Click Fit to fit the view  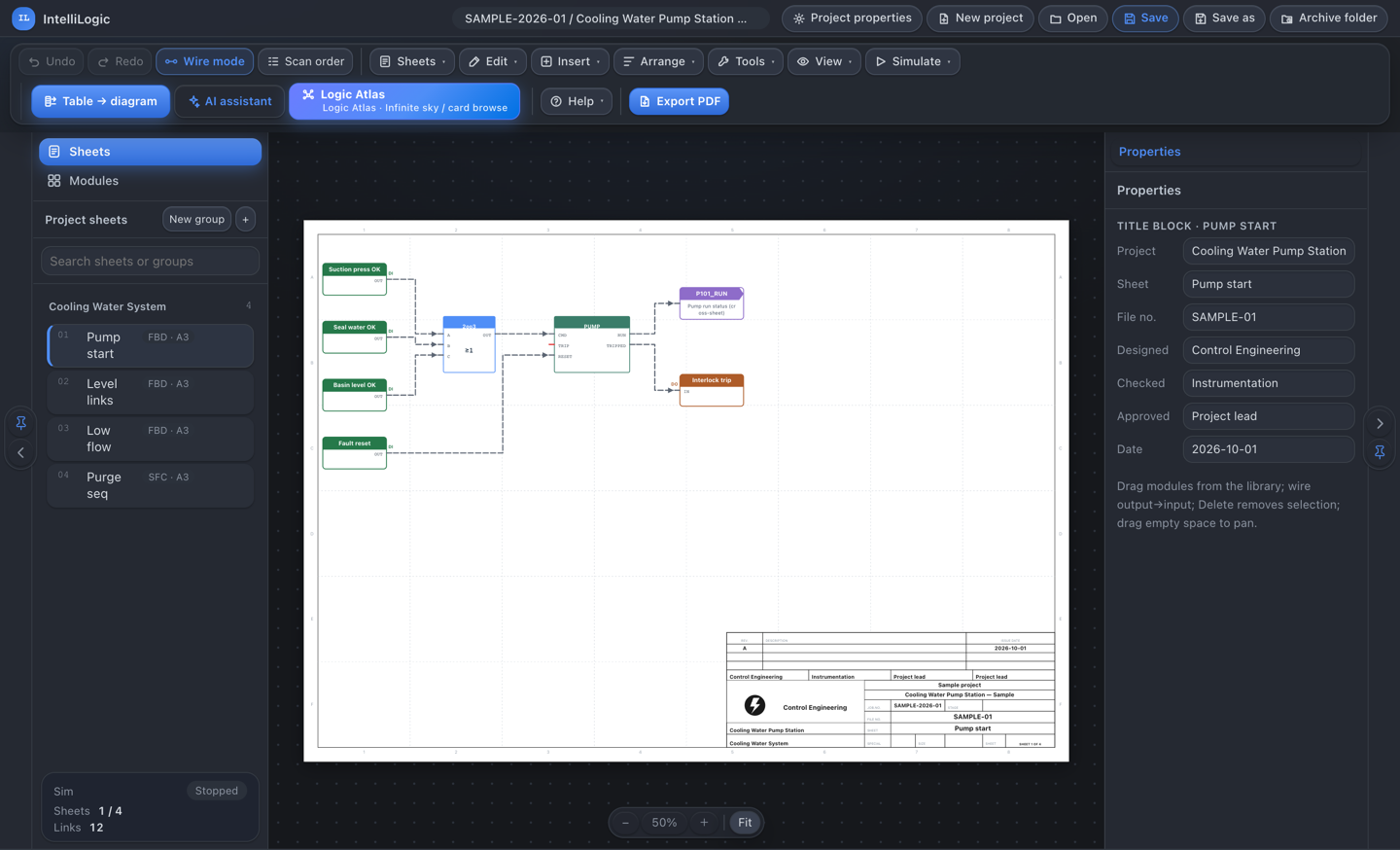tap(745, 823)
